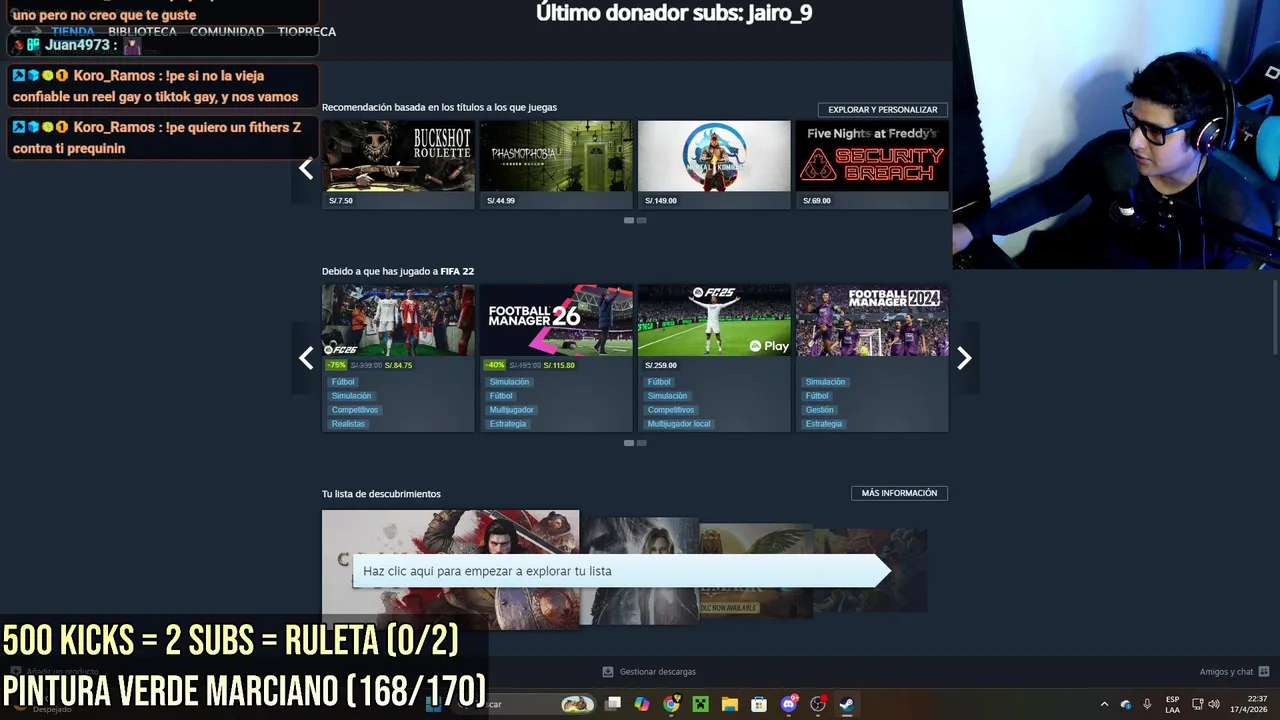Viewport: 1280px width, 720px height.
Task: Click friends icon beside Amigos y chat
Action: click(1264, 672)
